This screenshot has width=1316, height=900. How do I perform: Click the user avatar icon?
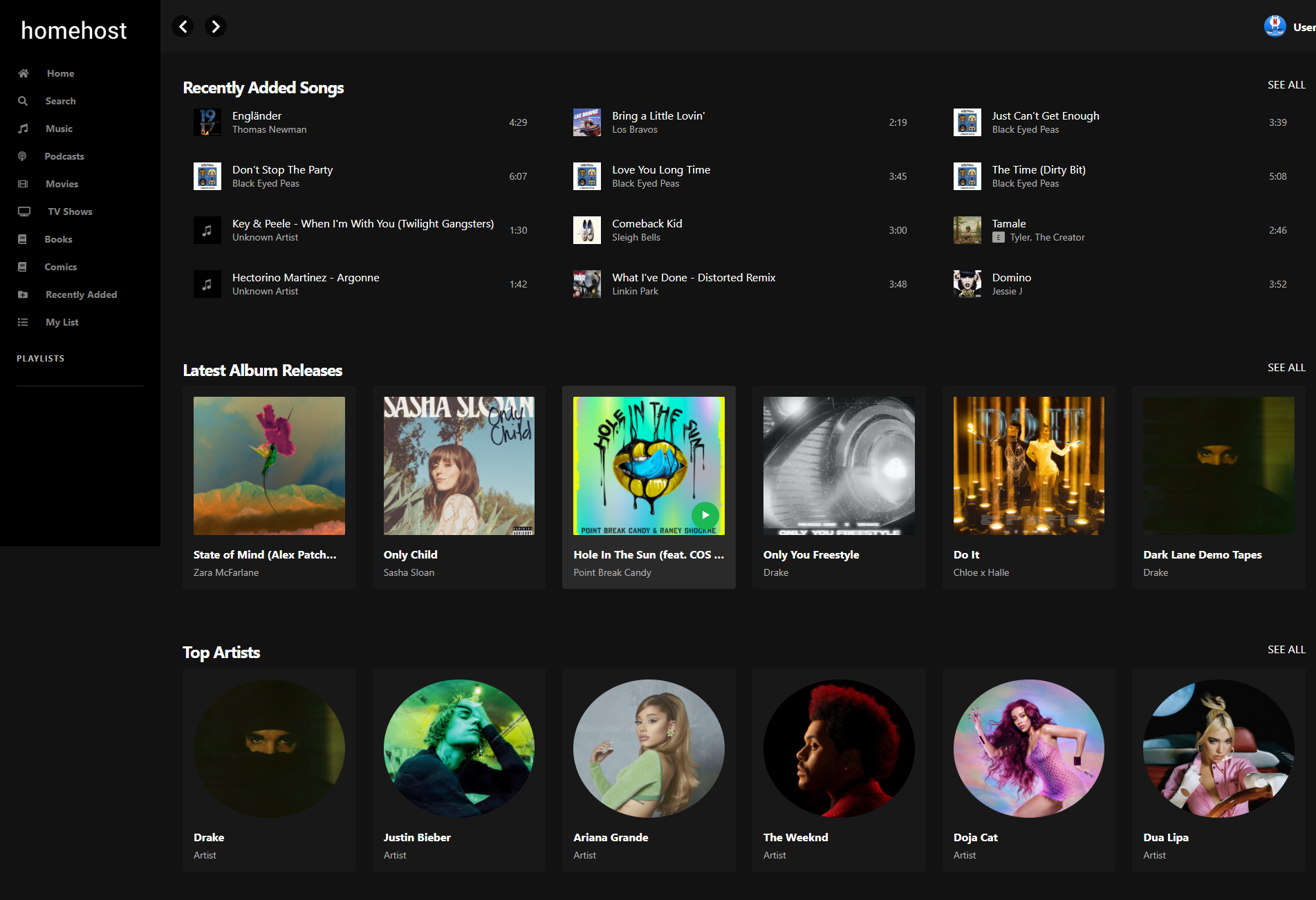[x=1275, y=26]
